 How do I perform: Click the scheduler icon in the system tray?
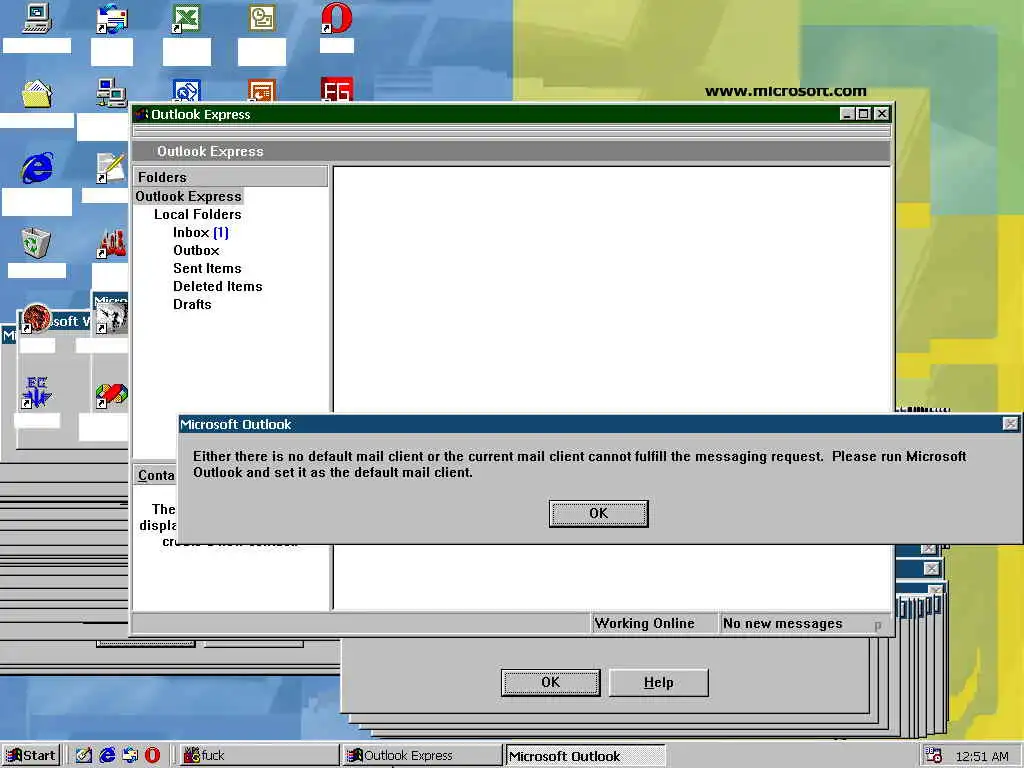pyautogui.click(x=933, y=756)
